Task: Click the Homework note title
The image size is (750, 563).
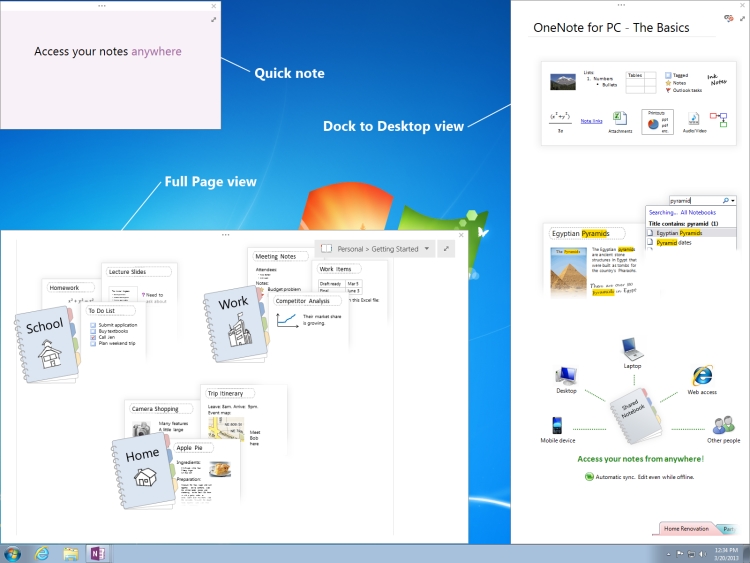Action: click(64, 288)
